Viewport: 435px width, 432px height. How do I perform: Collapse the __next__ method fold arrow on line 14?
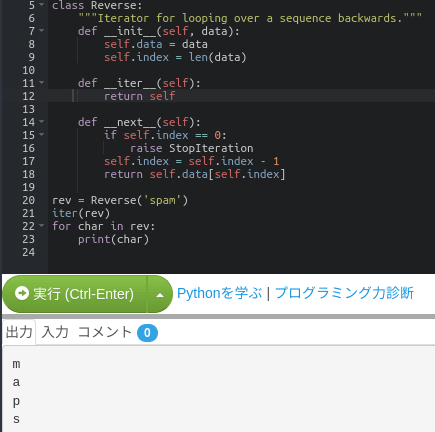pos(42,122)
